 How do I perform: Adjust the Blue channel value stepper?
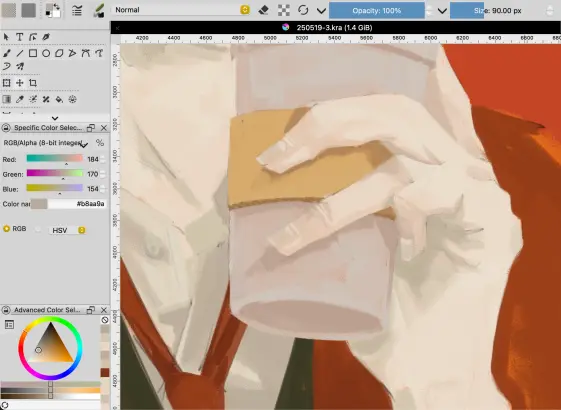[103, 189]
